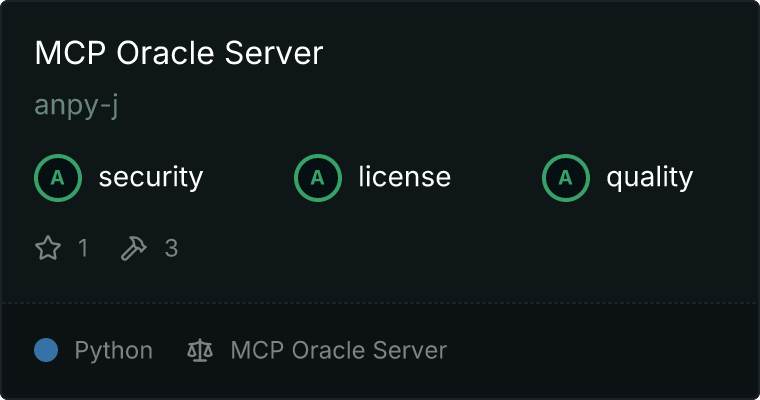
Task: Star the server with the star icon
Action: pos(48,248)
